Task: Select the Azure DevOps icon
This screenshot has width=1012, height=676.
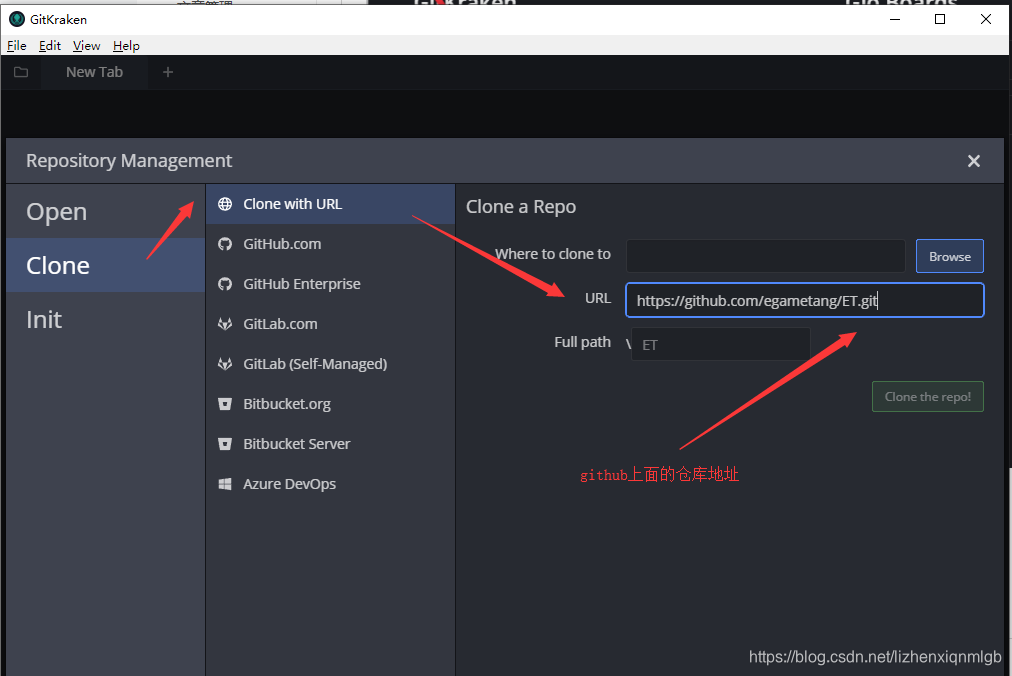Action: (225, 484)
